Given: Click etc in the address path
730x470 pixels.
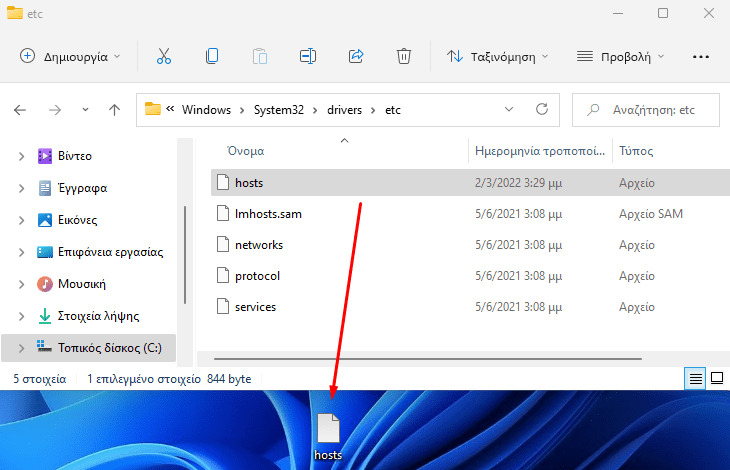Looking at the screenshot, I should [x=392, y=110].
